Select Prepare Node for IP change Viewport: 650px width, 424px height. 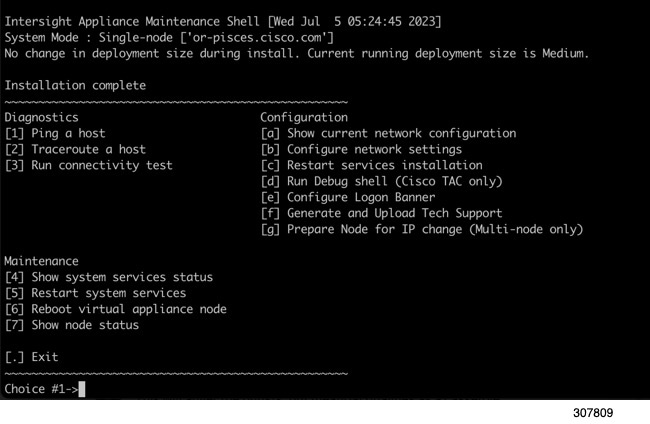(x=422, y=230)
